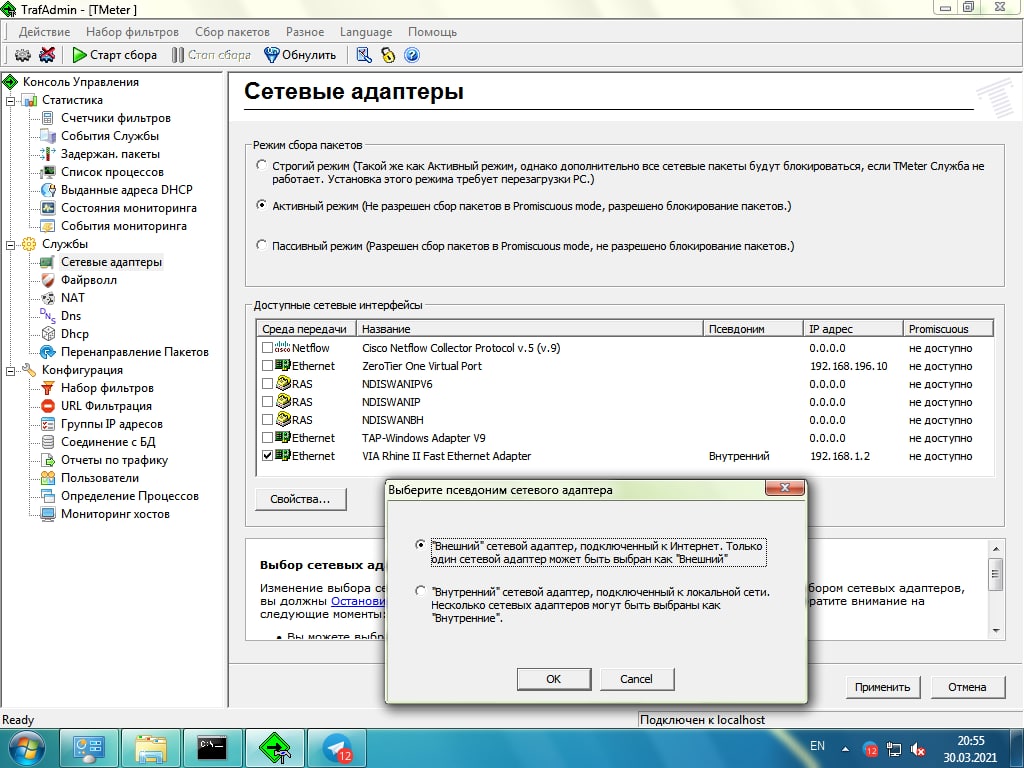Click the disconnect red-cross toolbar icon
The image size is (1024, 768).
click(47, 55)
